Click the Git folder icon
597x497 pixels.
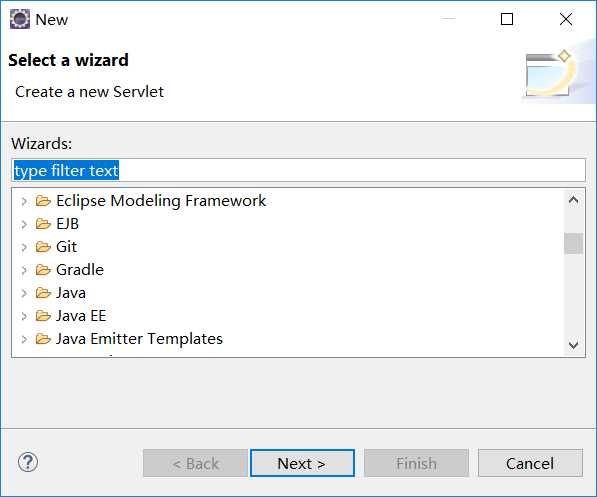[43, 247]
